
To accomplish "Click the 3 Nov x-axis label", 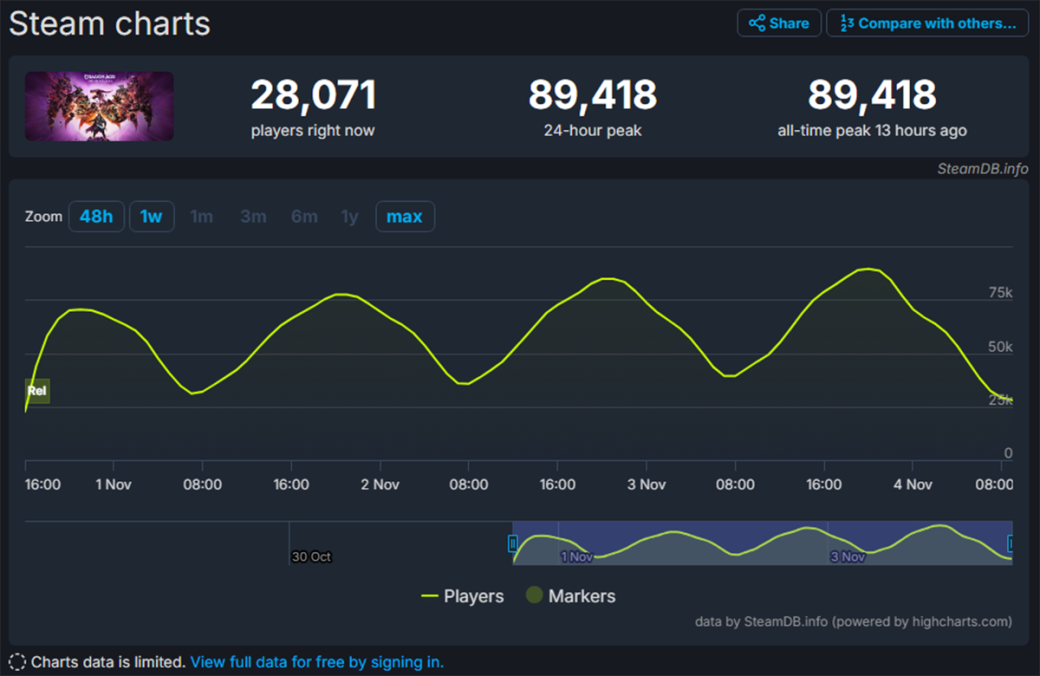I will pyautogui.click(x=647, y=485).
